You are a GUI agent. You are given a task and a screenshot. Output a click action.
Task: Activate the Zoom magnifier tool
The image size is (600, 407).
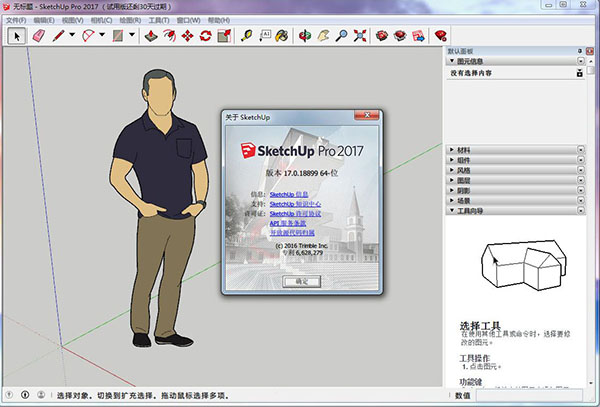pyautogui.click(x=341, y=36)
